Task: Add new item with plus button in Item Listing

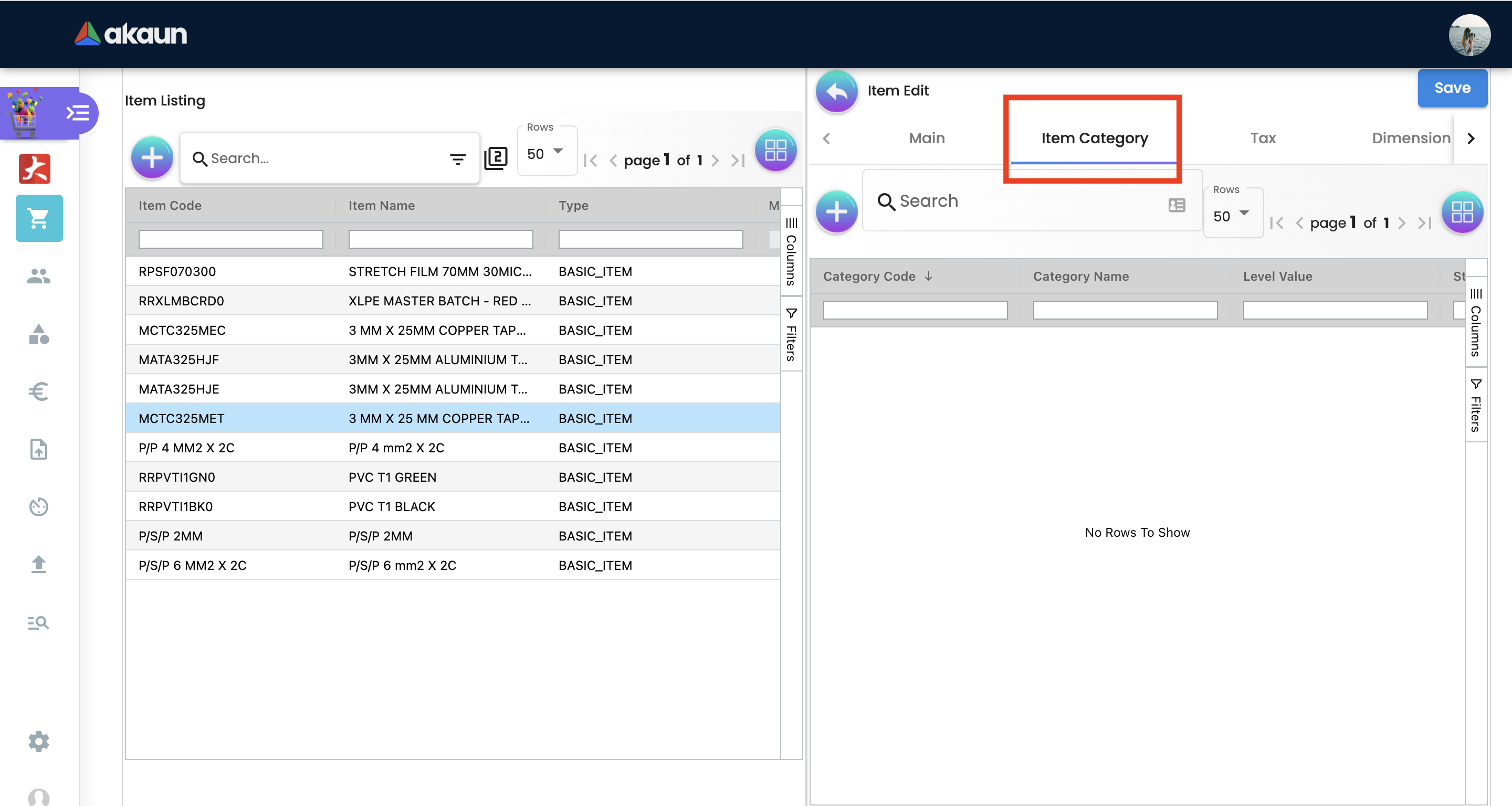Action: point(152,158)
